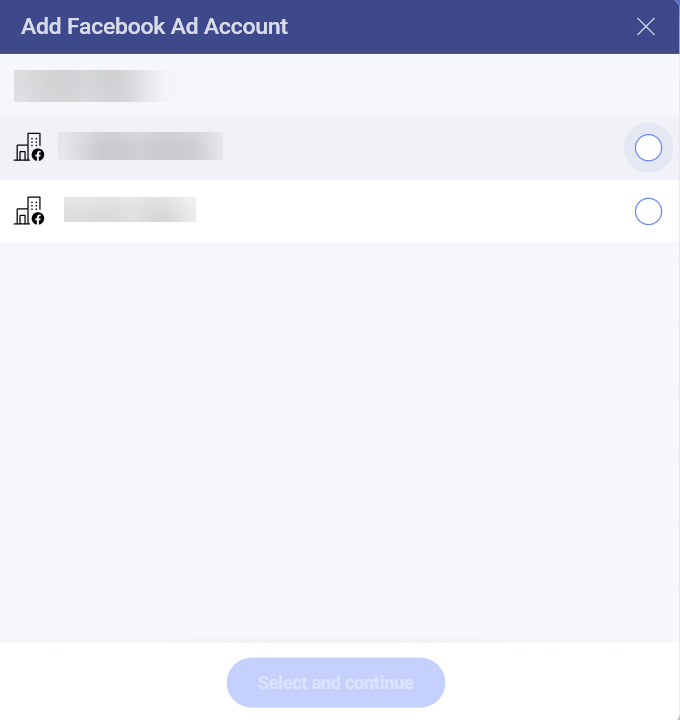Image resolution: width=680 pixels, height=720 pixels.
Task: Choose the highlighted account via its hovered radio circle
Action: coord(648,148)
